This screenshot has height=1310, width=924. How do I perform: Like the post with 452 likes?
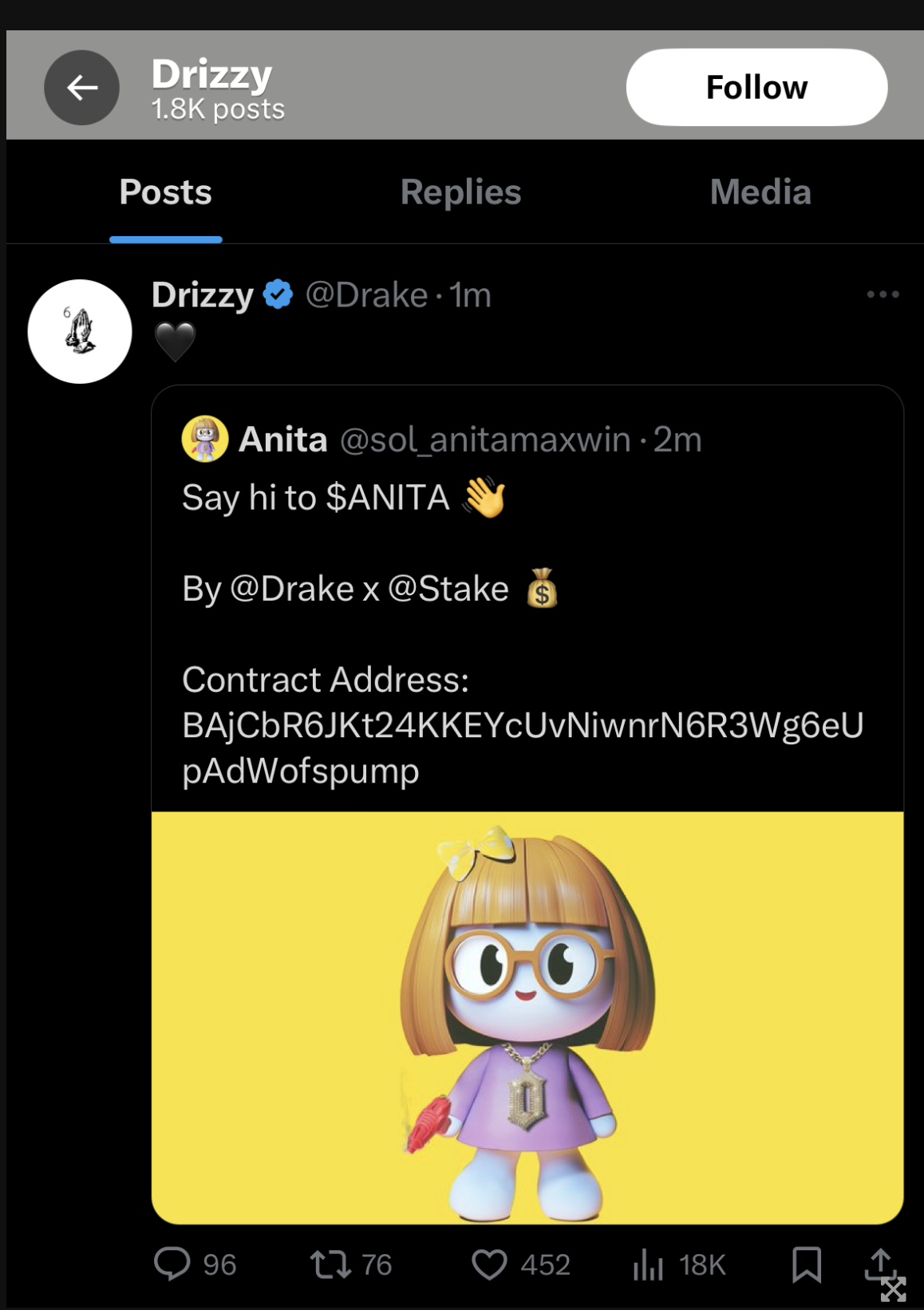click(x=490, y=1265)
